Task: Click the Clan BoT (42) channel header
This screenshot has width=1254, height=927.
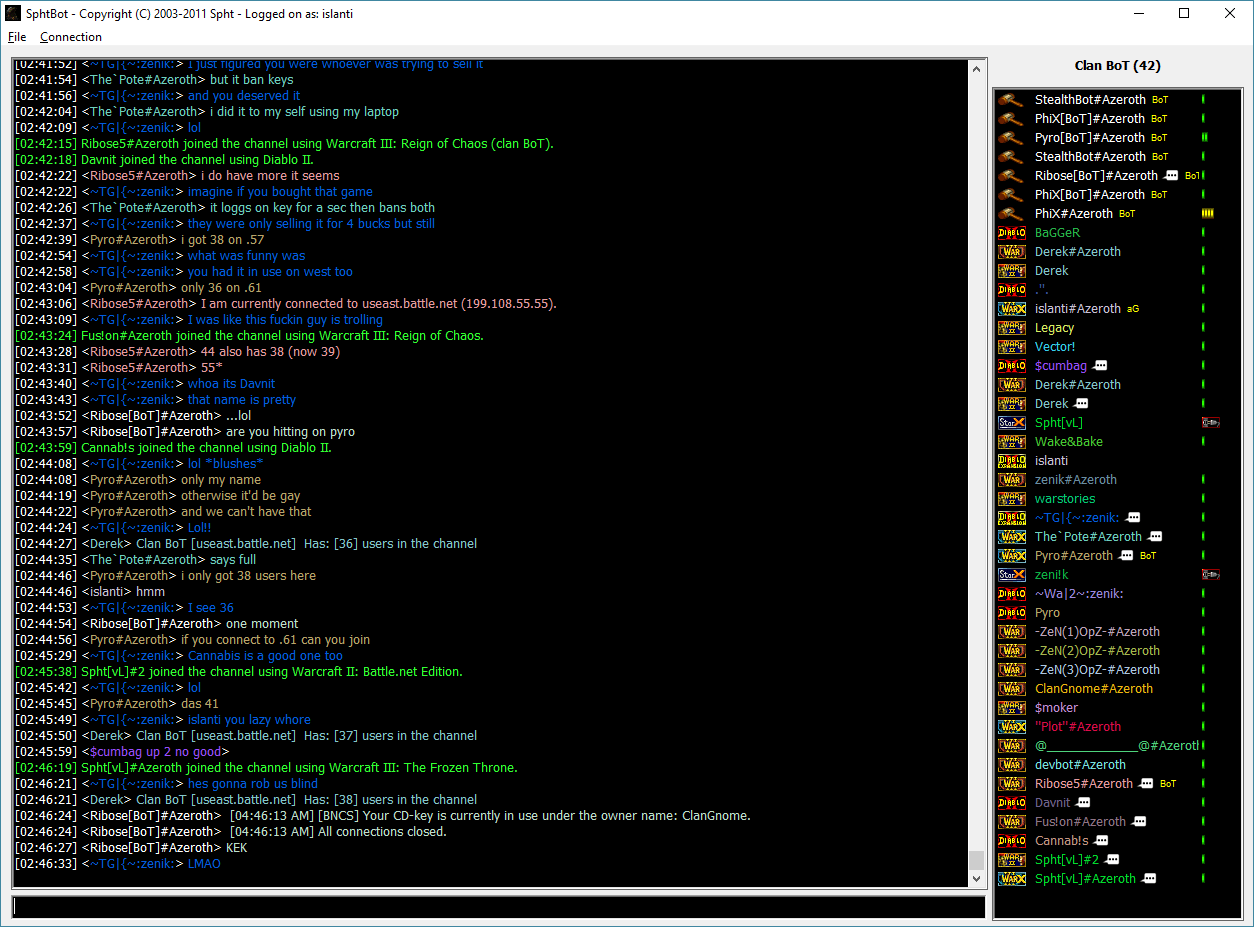Action: pyautogui.click(x=1117, y=66)
